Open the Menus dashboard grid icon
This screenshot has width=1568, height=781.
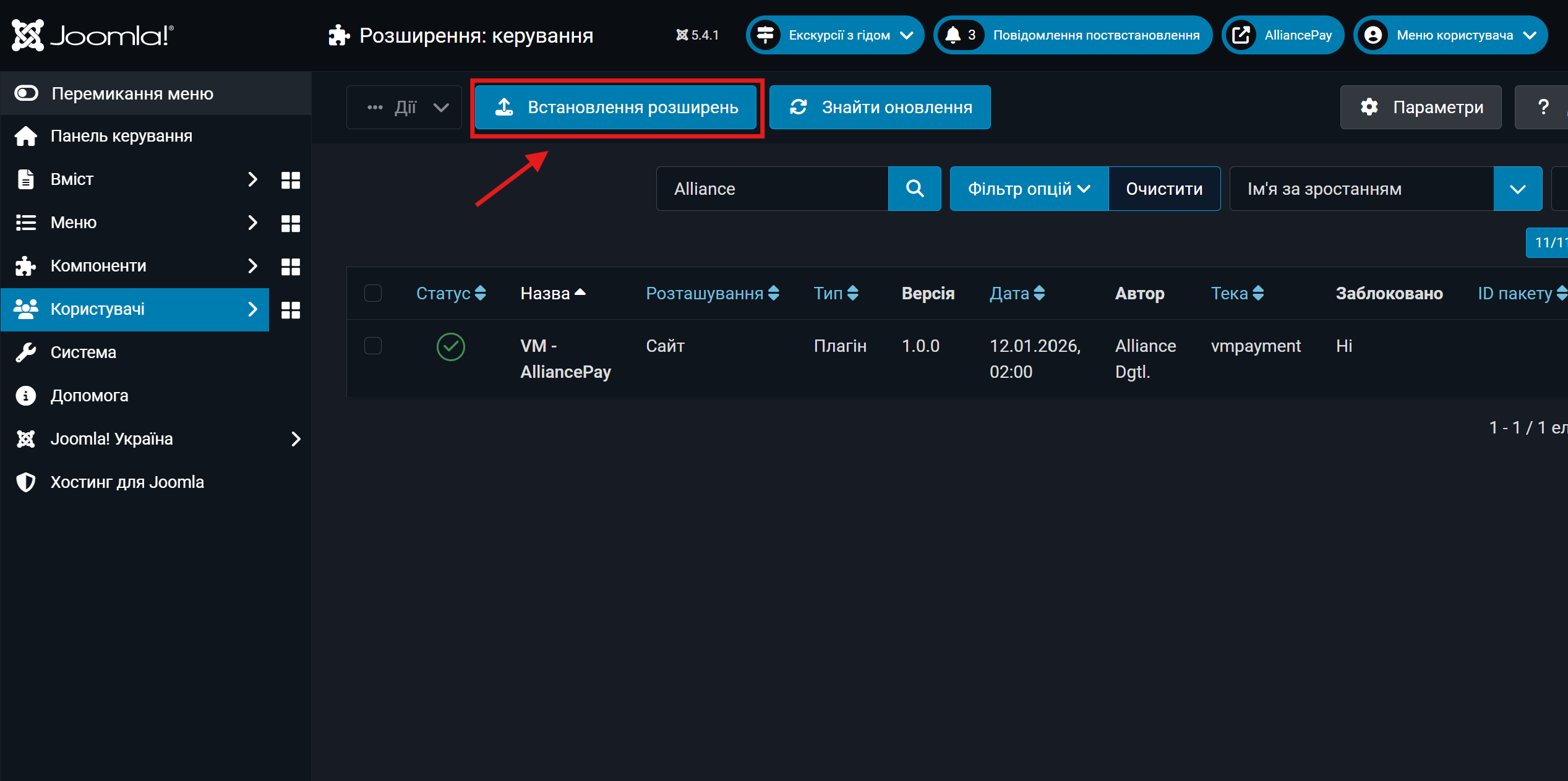290,223
